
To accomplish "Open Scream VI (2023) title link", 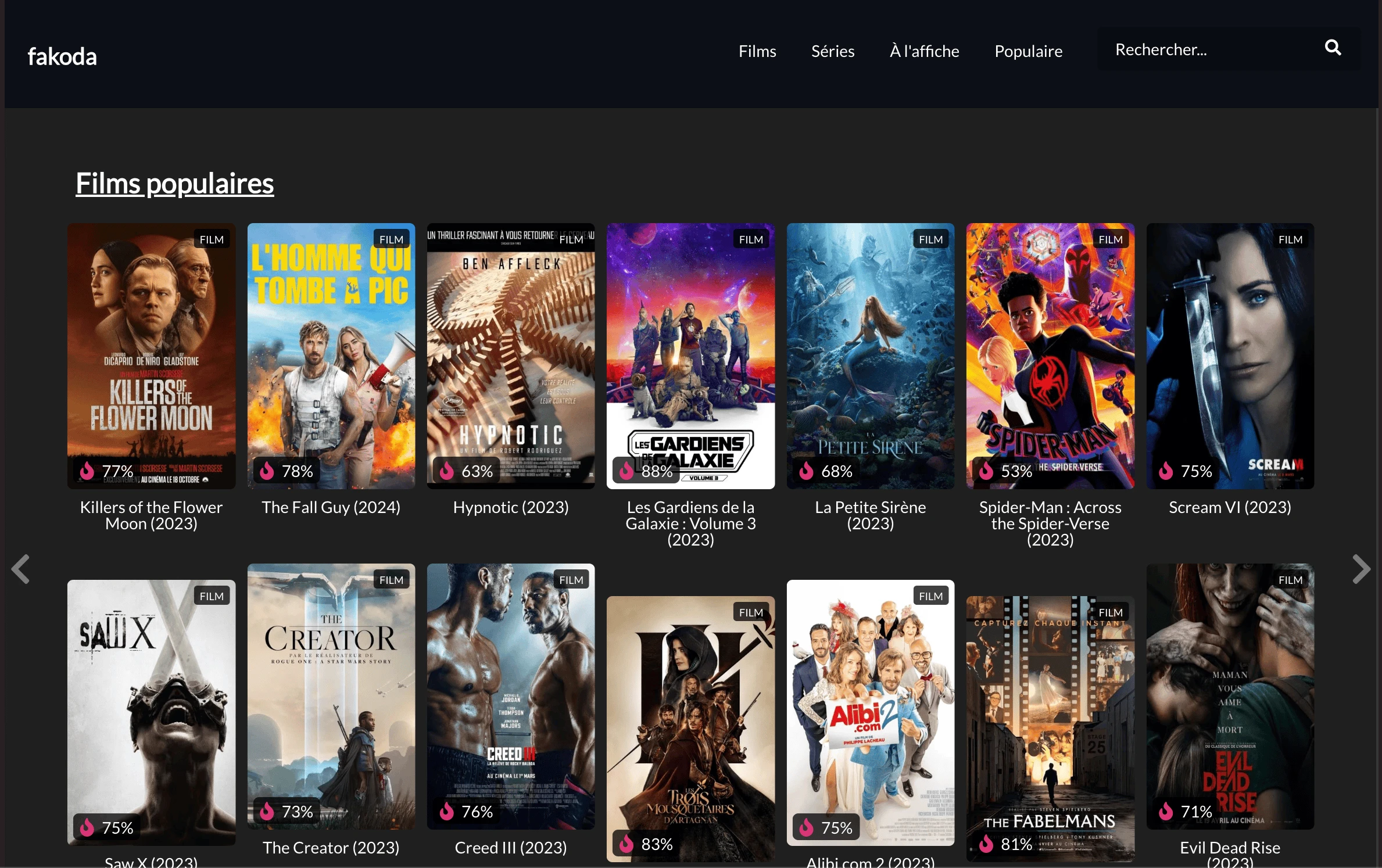I will pos(1230,507).
